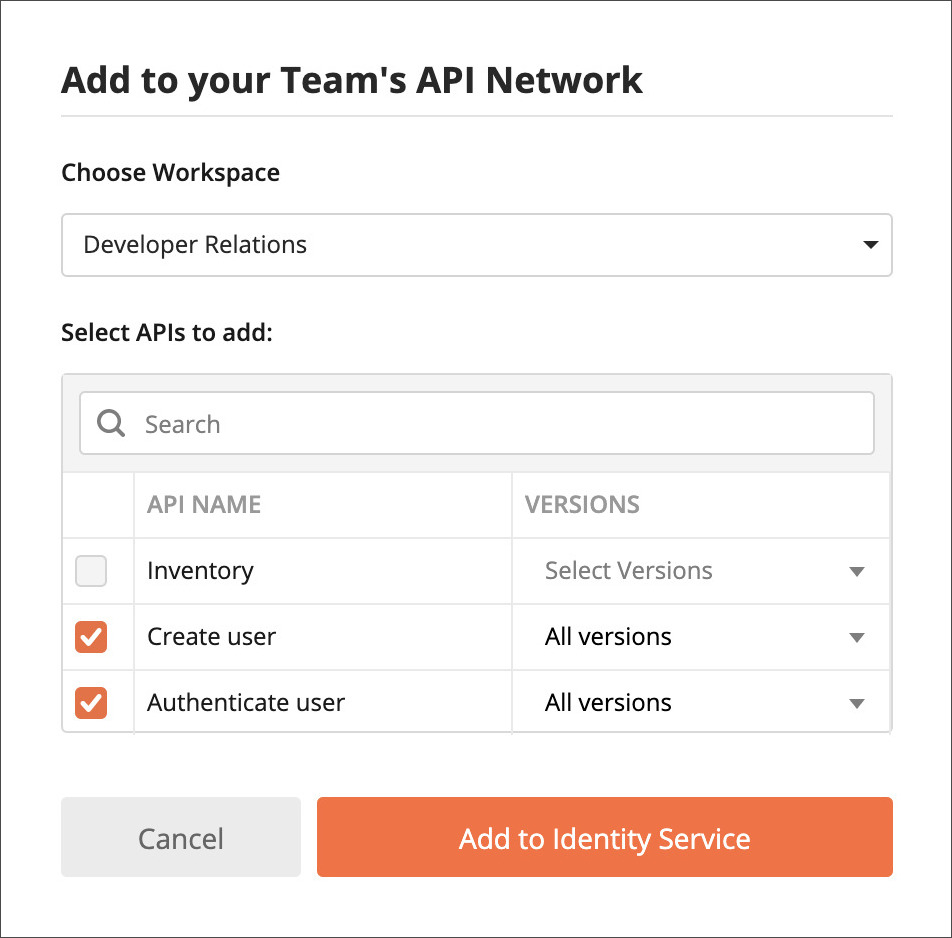
Task: Open the Developer Relations workspace dropdown
Action: pos(477,245)
